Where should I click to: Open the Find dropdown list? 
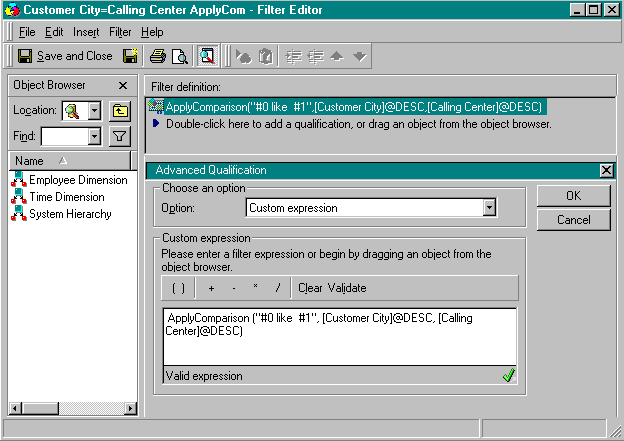point(95,136)
